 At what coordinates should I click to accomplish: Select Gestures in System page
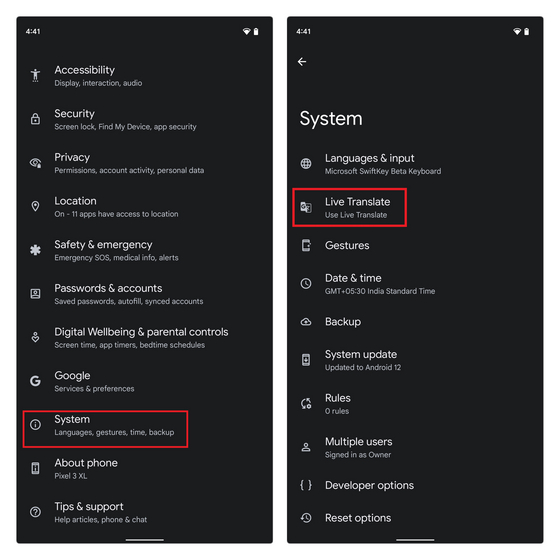[415, 245]
